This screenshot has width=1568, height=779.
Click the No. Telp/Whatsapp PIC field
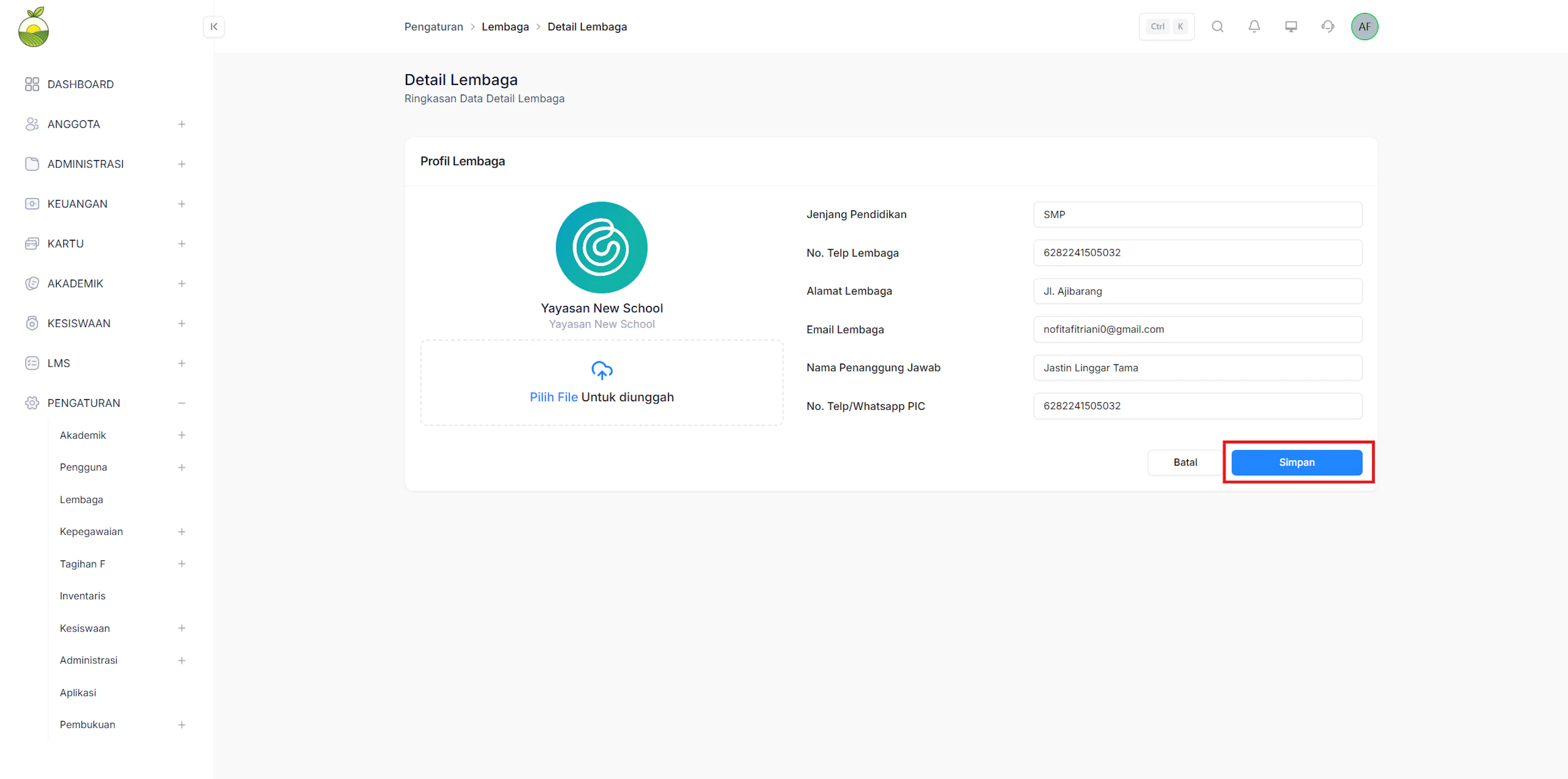1197,406
